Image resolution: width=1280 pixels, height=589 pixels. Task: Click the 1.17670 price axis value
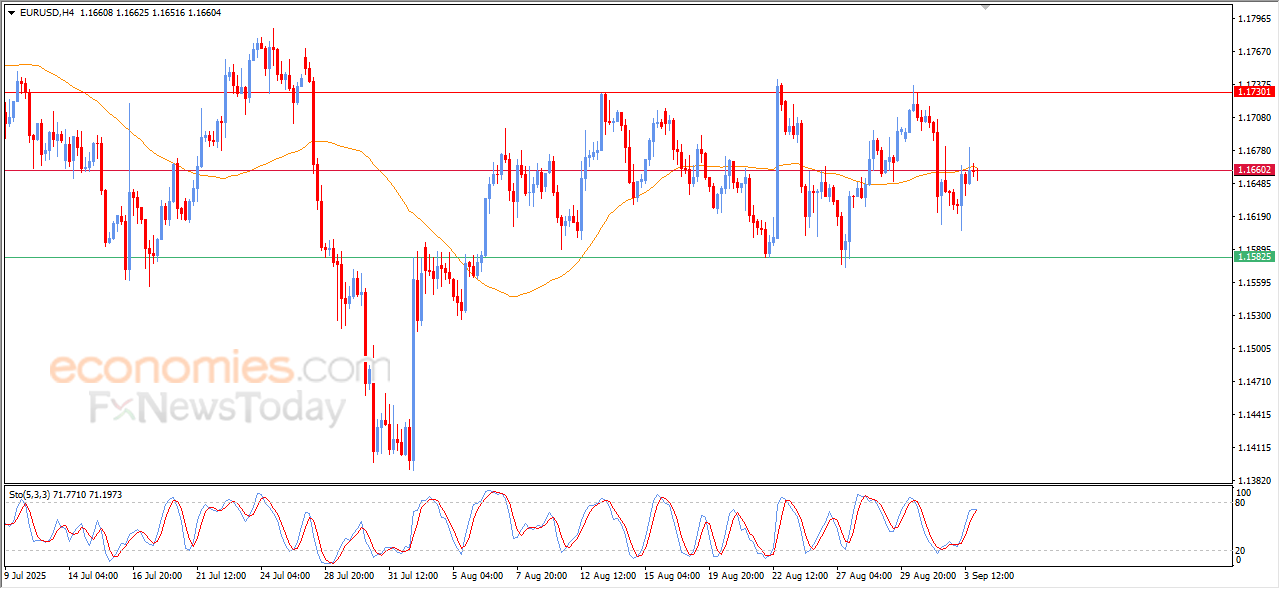(x=1254, y=52)
